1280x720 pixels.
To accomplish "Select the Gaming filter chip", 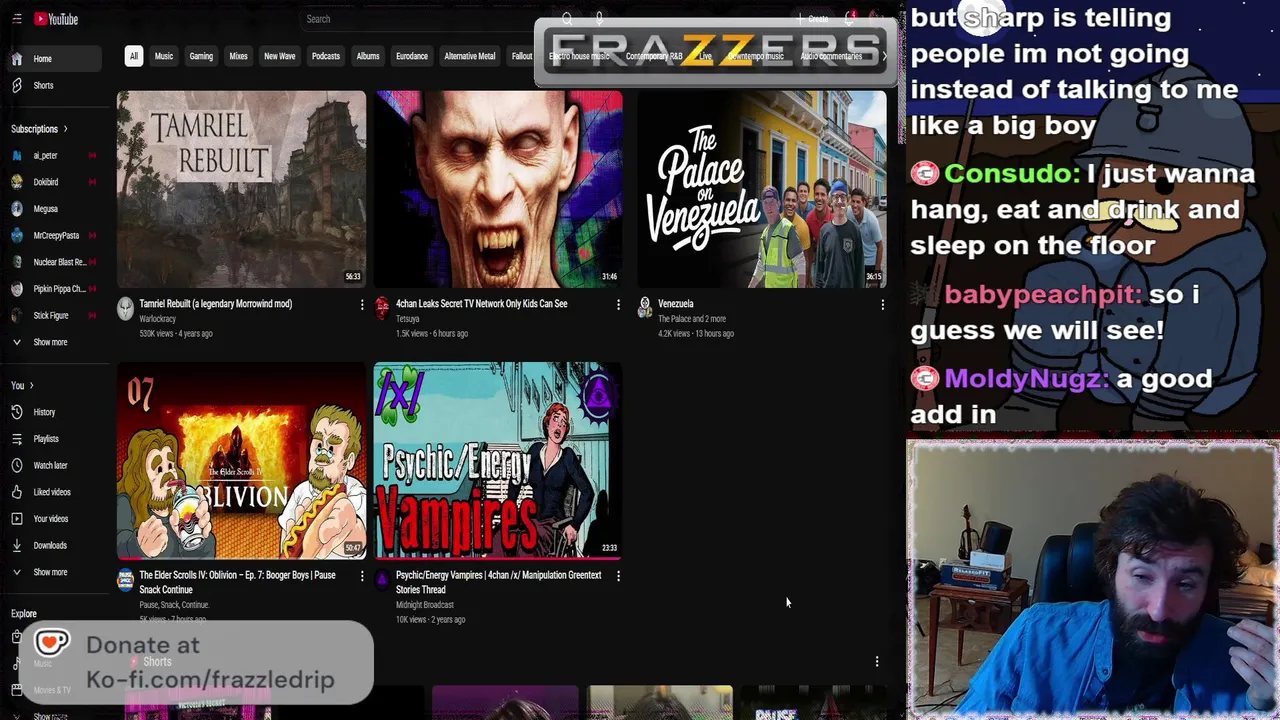I will point(201,56).
